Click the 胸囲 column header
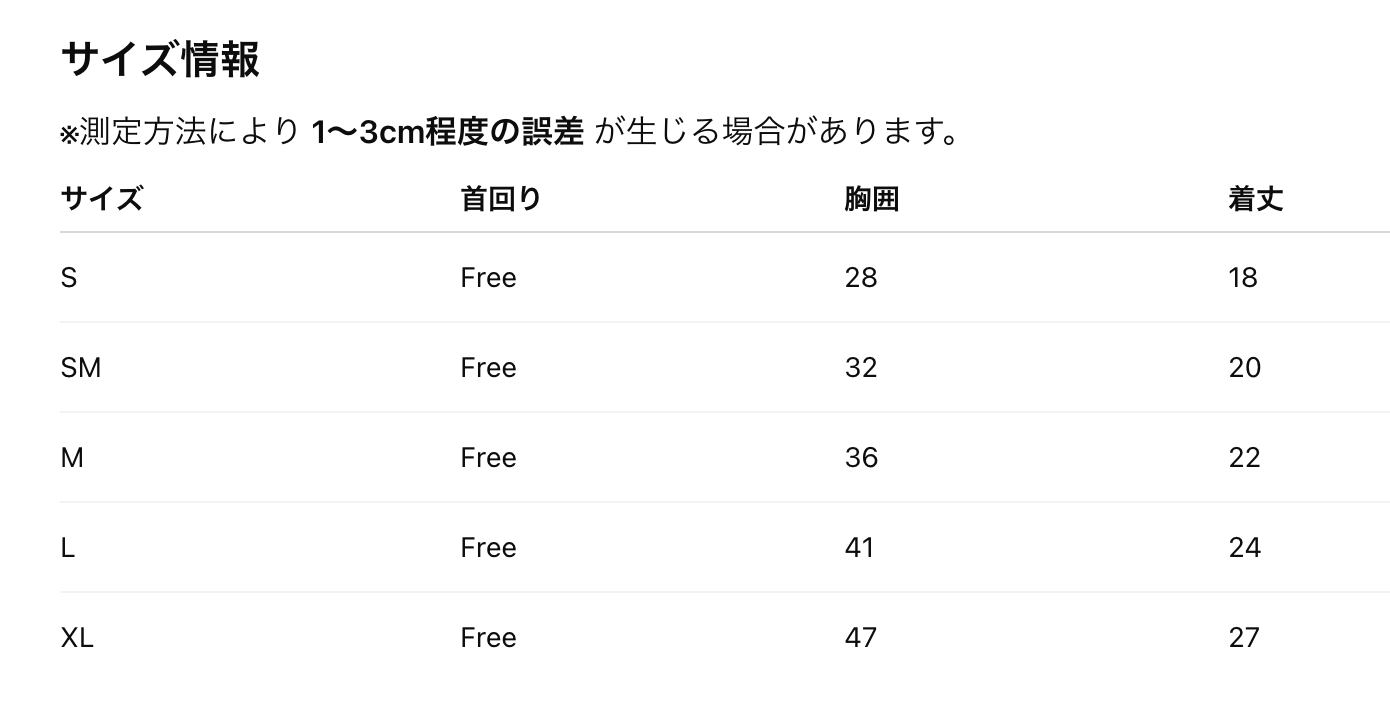Screen dimensions: 1390x718 tap(871, 199)
